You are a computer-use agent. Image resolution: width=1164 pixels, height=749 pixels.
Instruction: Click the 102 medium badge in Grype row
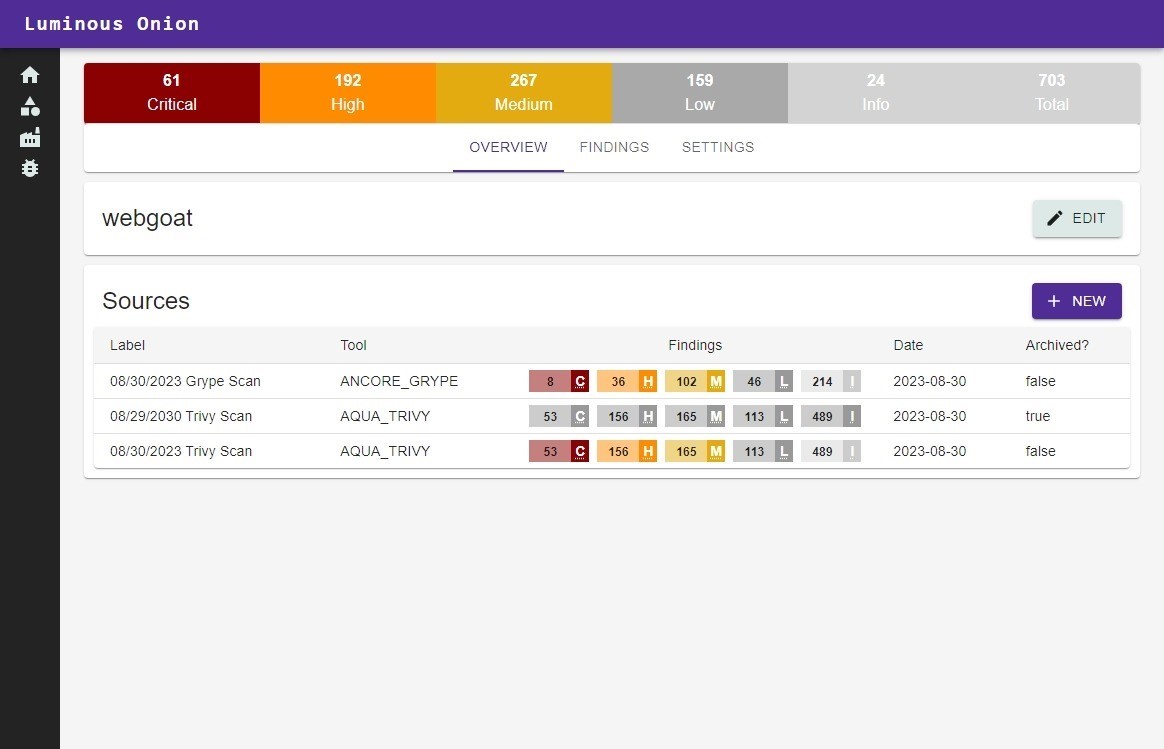(x=695, y=382)
